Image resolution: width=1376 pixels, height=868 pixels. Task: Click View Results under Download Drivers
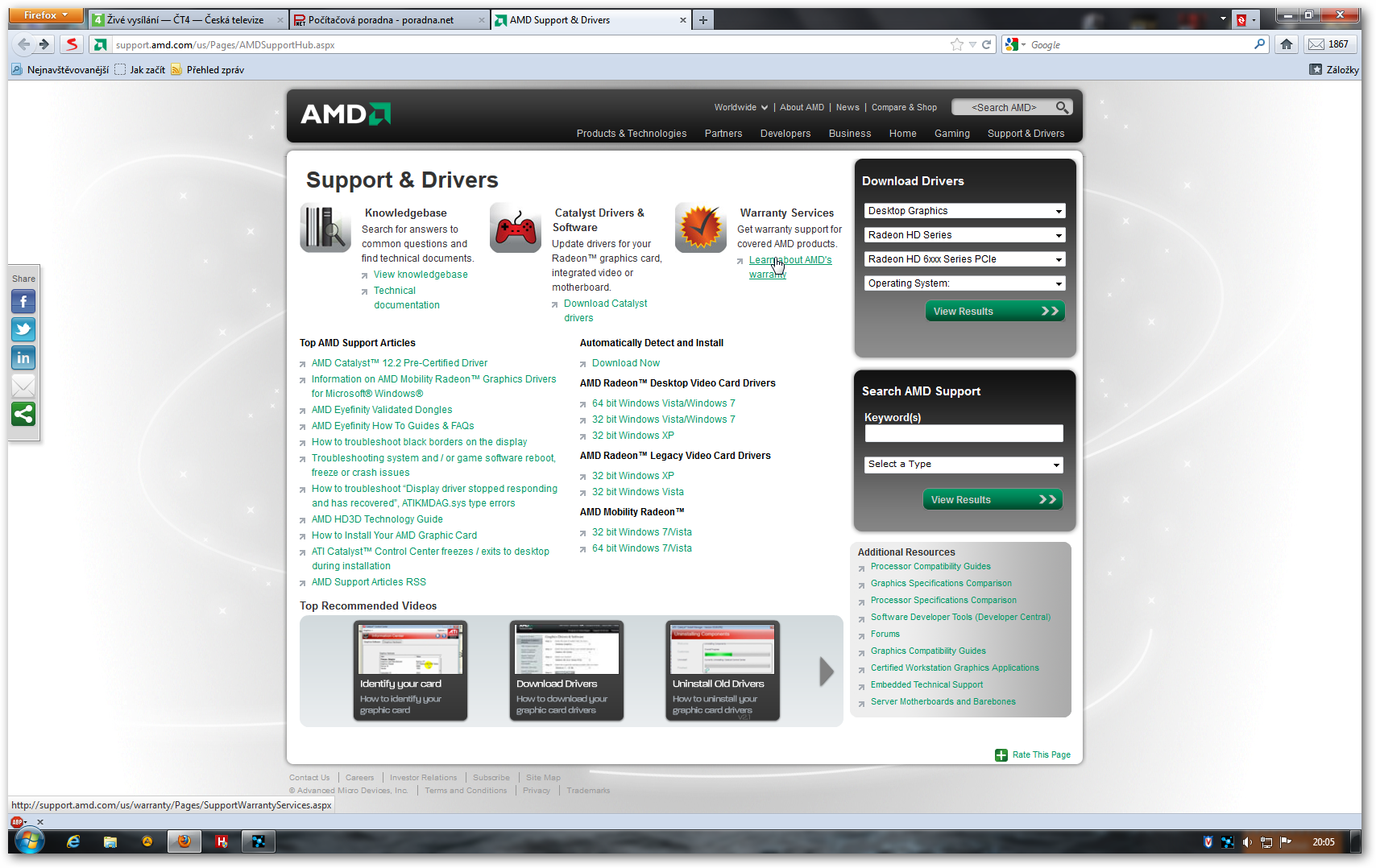(x=994, y=312)
